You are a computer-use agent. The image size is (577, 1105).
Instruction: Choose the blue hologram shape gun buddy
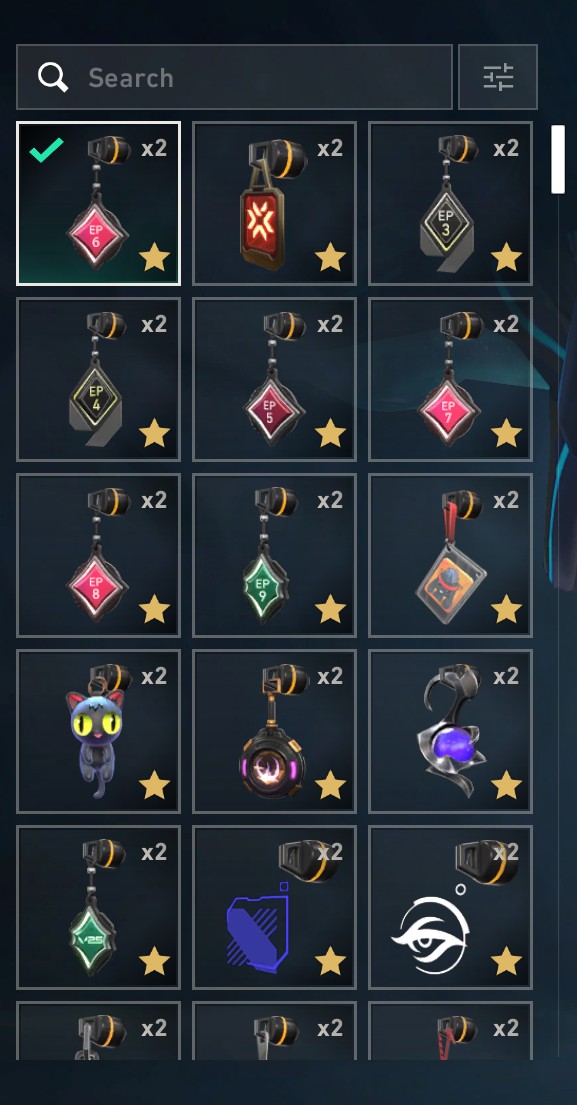pos(275,908)
